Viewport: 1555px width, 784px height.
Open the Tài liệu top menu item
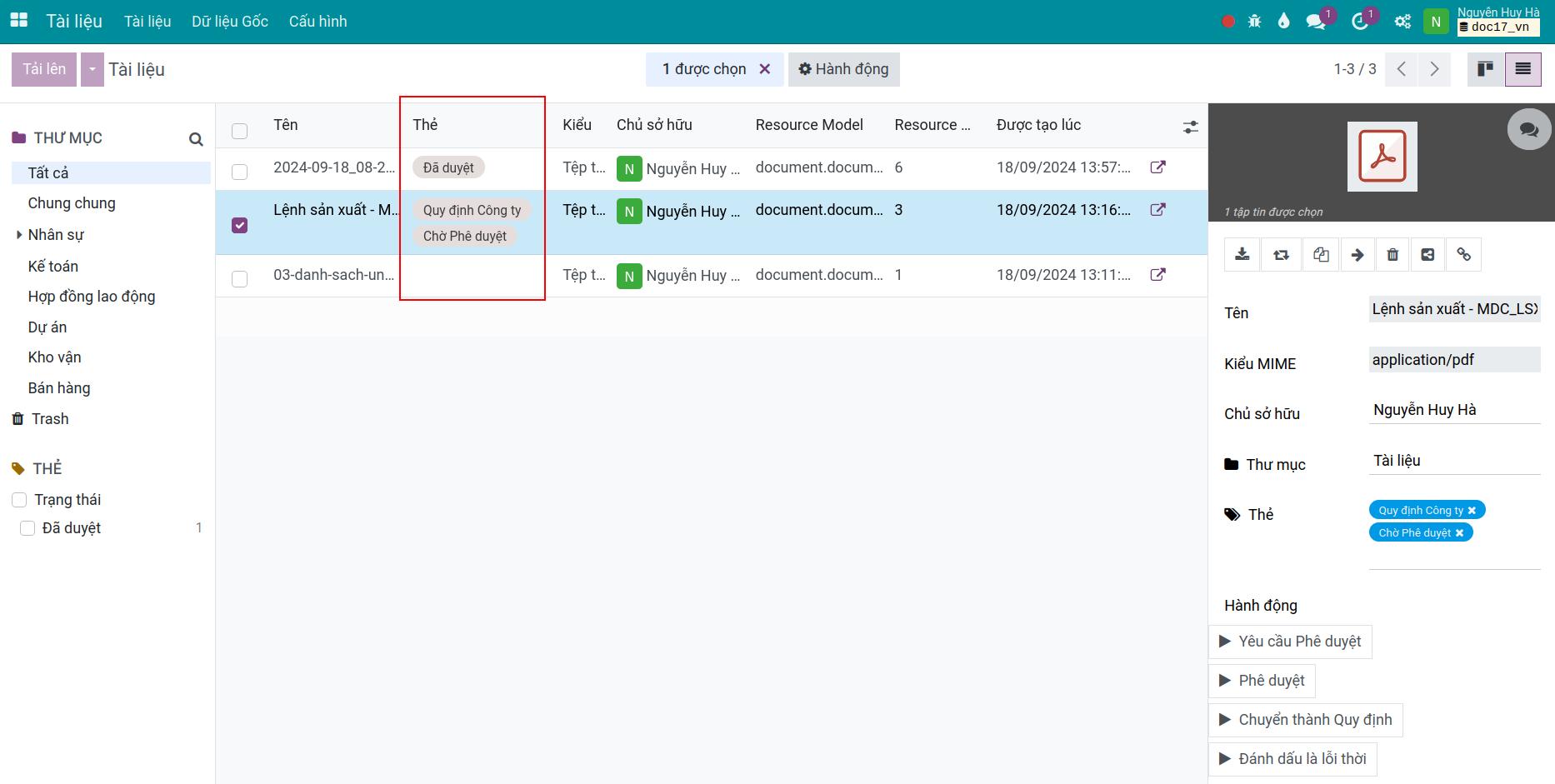[147, 22]
